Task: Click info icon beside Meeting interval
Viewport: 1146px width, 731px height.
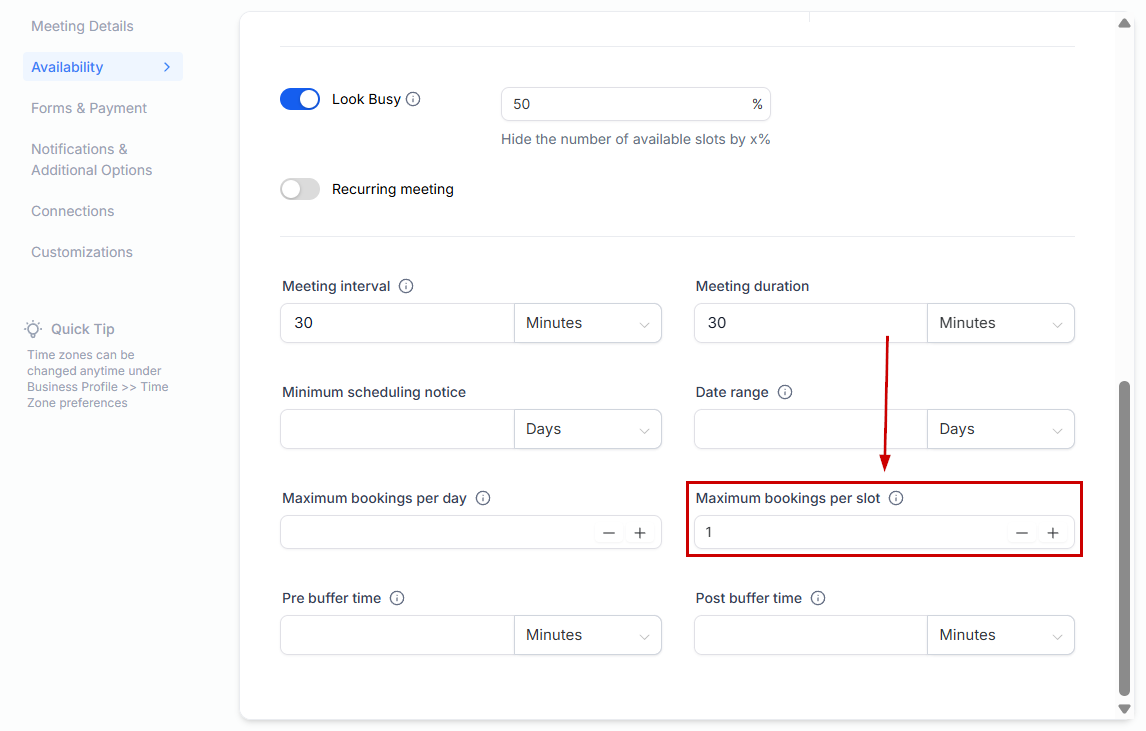Action: [406, 286]
